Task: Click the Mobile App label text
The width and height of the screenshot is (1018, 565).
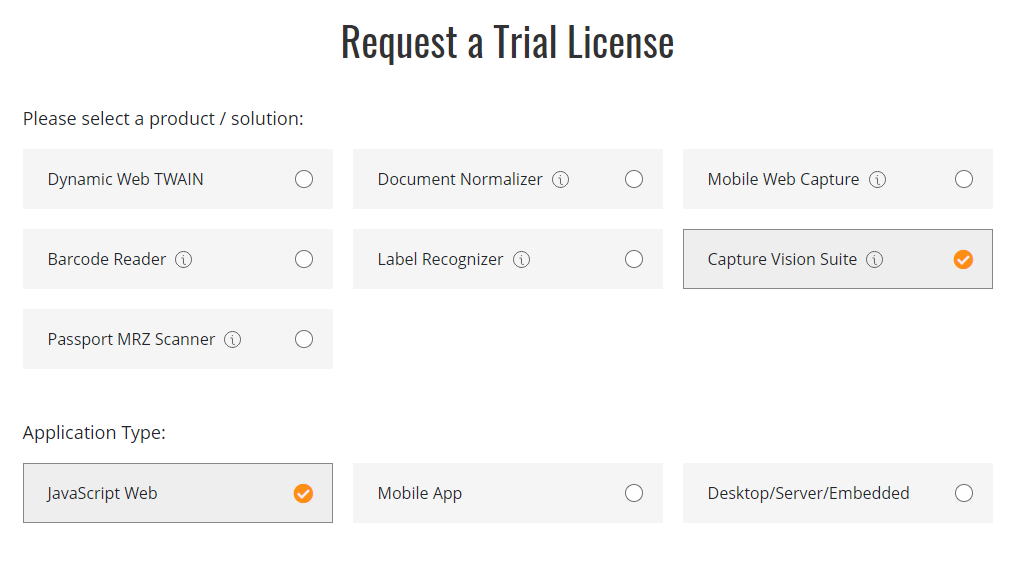Action: [x=420, y=493]
